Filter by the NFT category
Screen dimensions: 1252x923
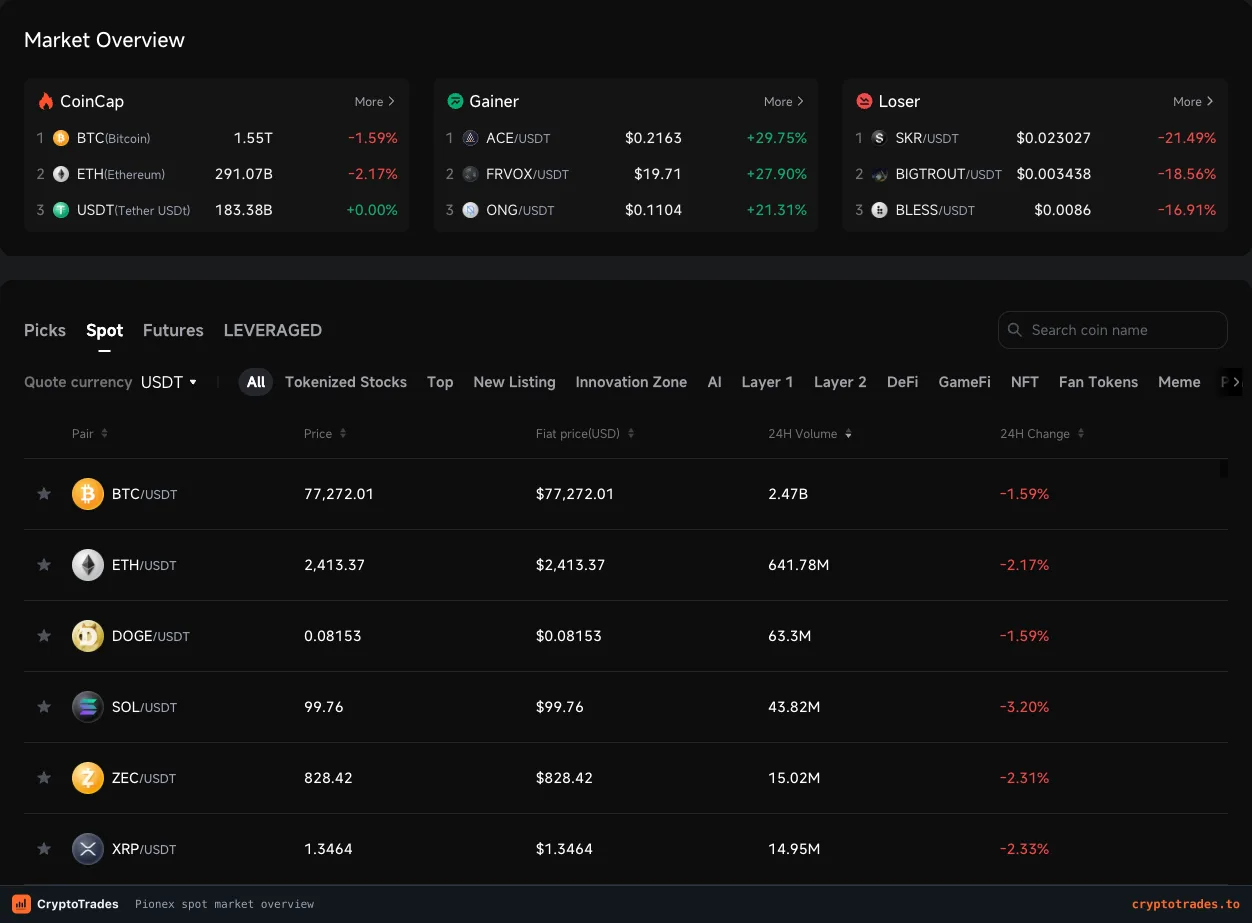click(x=1025, y=382)
